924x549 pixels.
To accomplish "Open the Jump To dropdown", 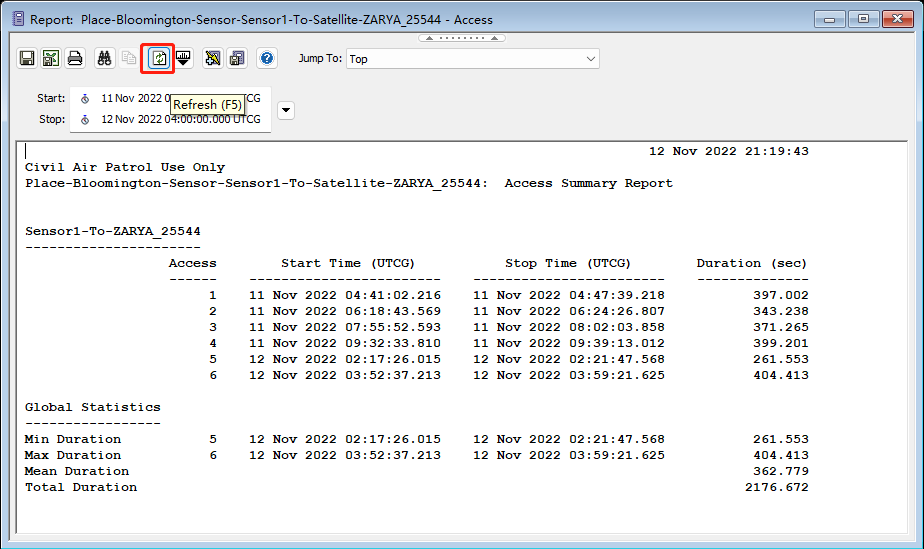I will tap(472, 59).
